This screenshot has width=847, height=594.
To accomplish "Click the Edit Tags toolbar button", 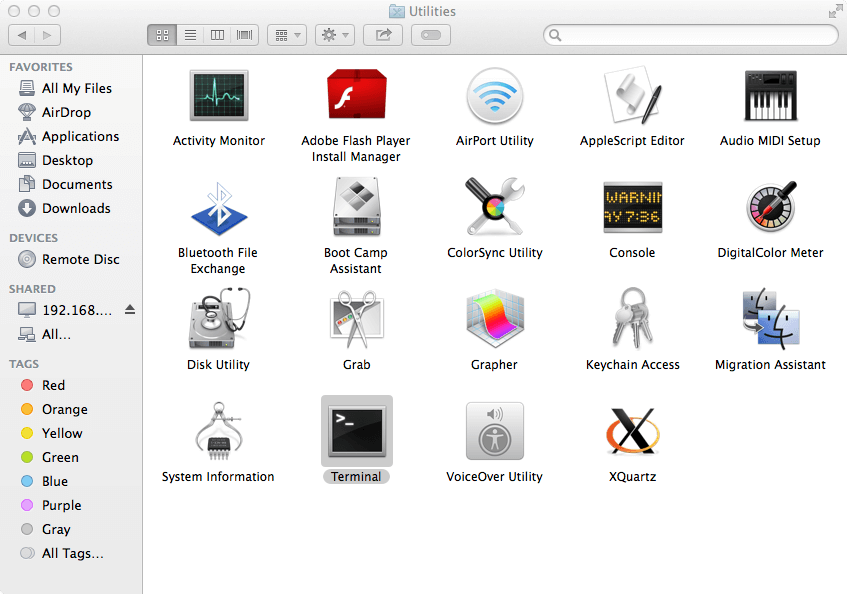I will [x=431, y=35].
